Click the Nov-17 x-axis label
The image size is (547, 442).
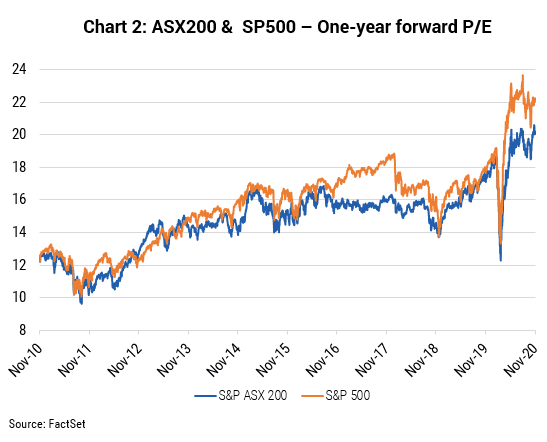(x=372, y=359)
